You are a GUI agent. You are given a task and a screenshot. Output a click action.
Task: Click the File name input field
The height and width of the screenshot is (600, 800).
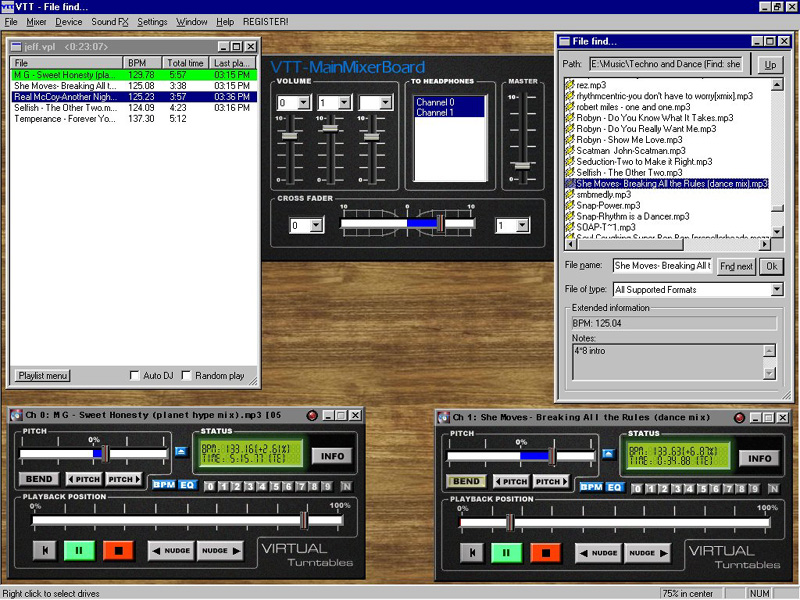(662, 266)
